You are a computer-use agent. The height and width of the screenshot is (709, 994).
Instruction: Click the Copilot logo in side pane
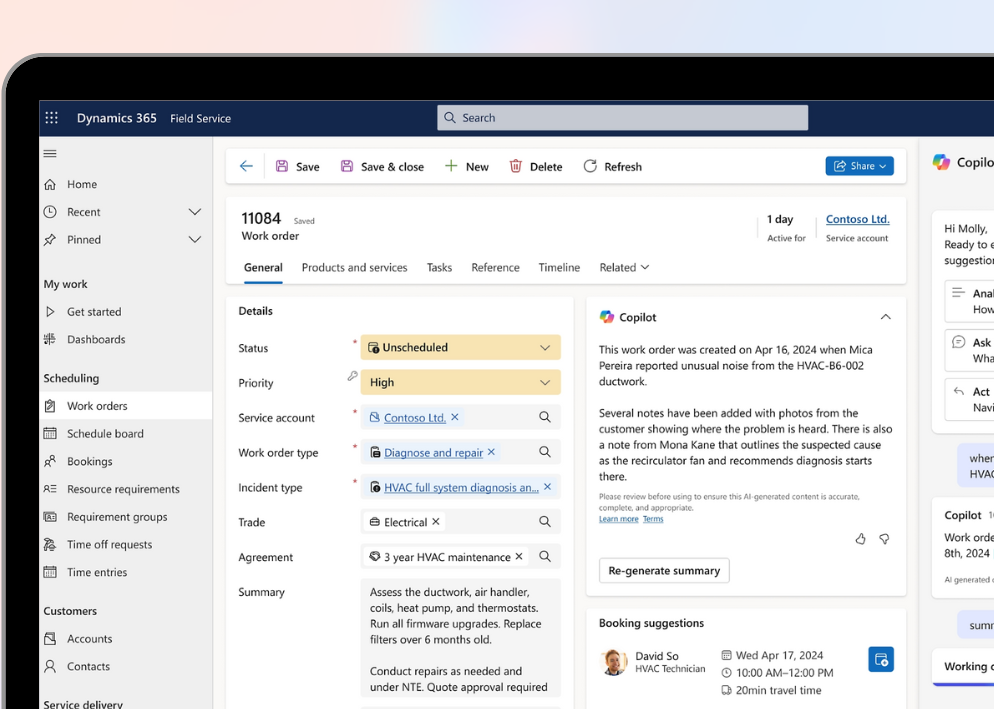coord(941,162)
